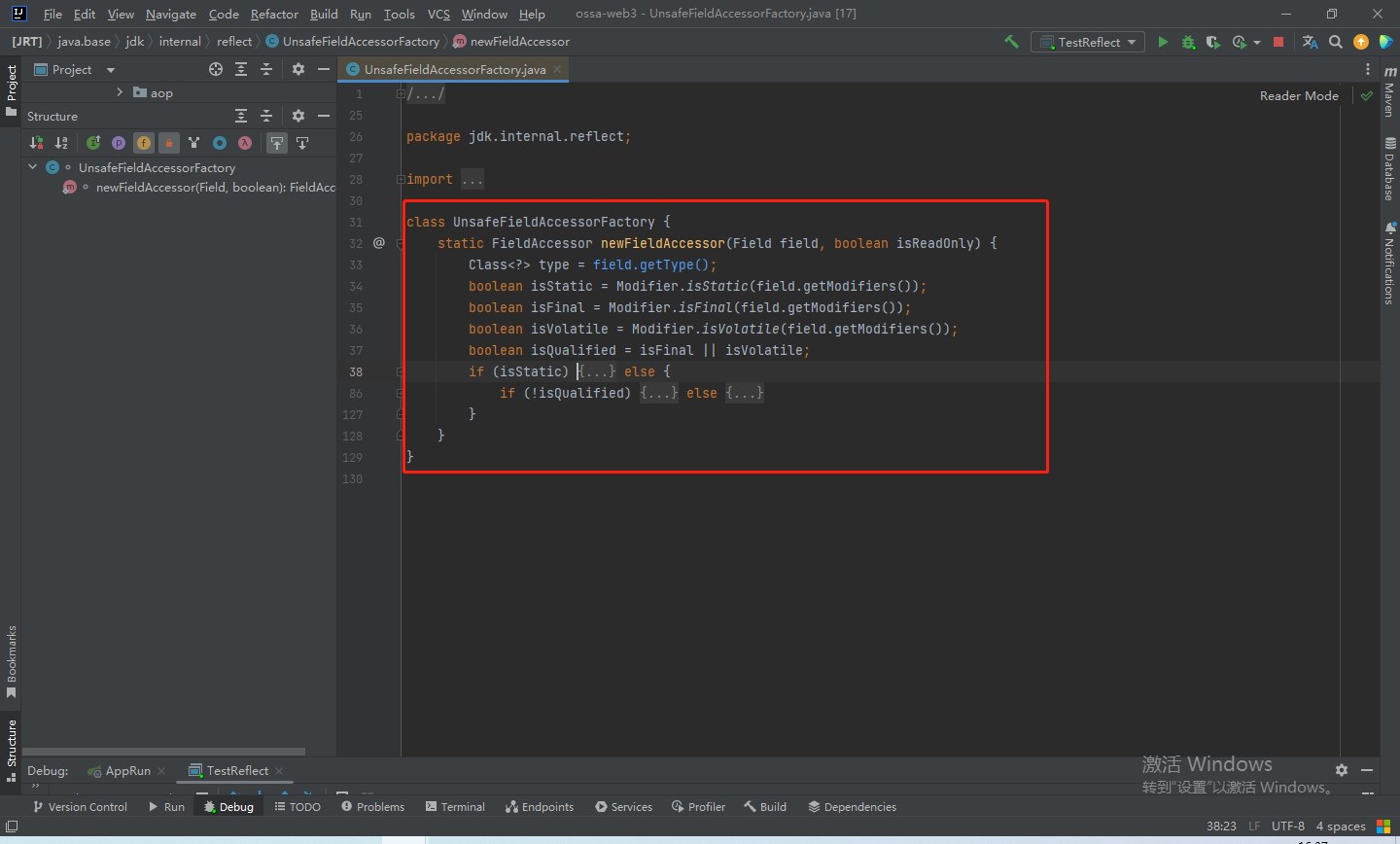This screenshot has width=1400, height=844.
Task: Hide the Project panel
Action: click(x=324, y=69)
